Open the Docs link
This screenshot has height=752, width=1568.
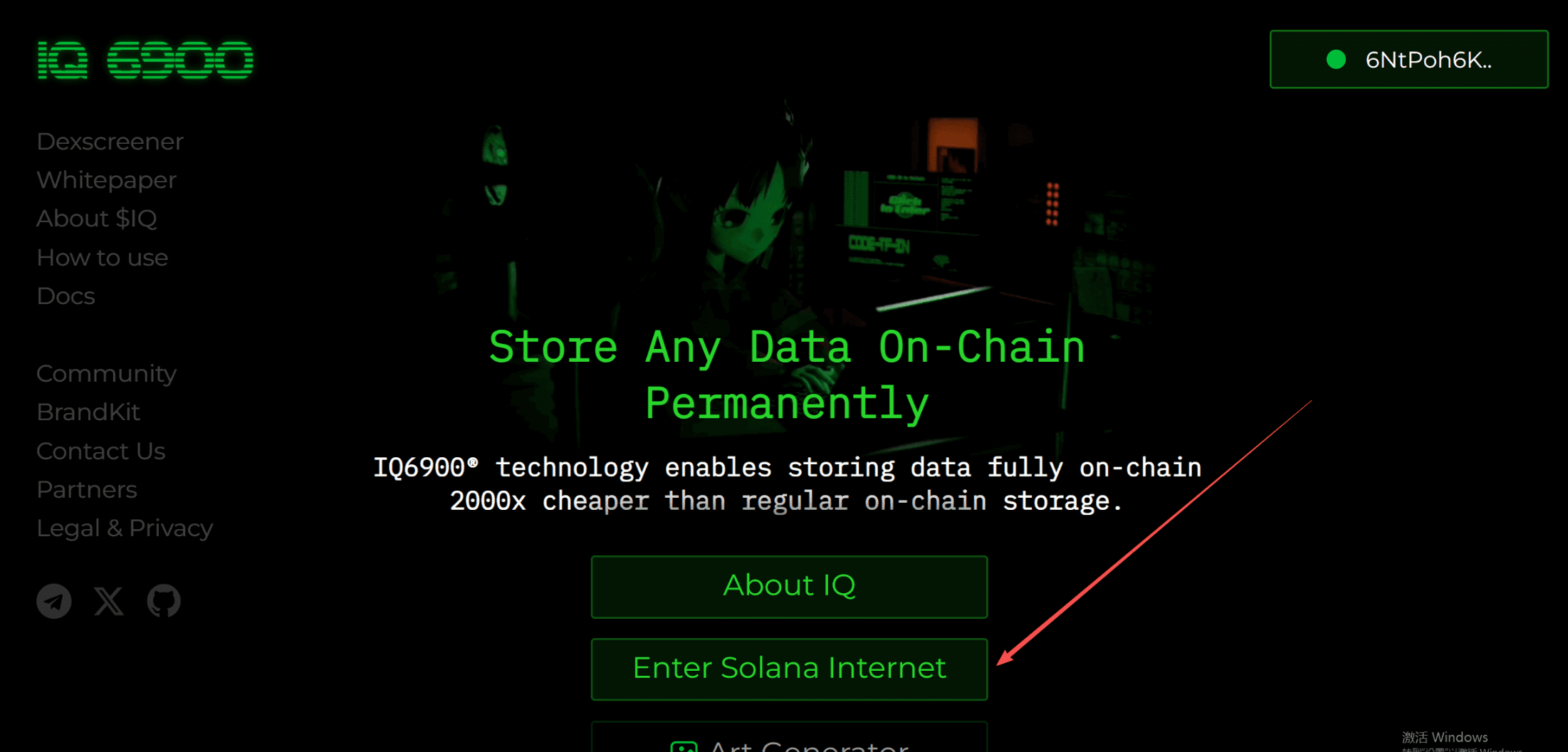click(x=66, y=296)
